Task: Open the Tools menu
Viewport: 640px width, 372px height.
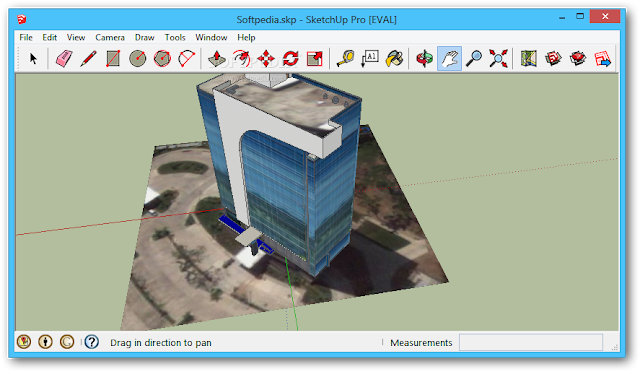Action: [175, 38]
